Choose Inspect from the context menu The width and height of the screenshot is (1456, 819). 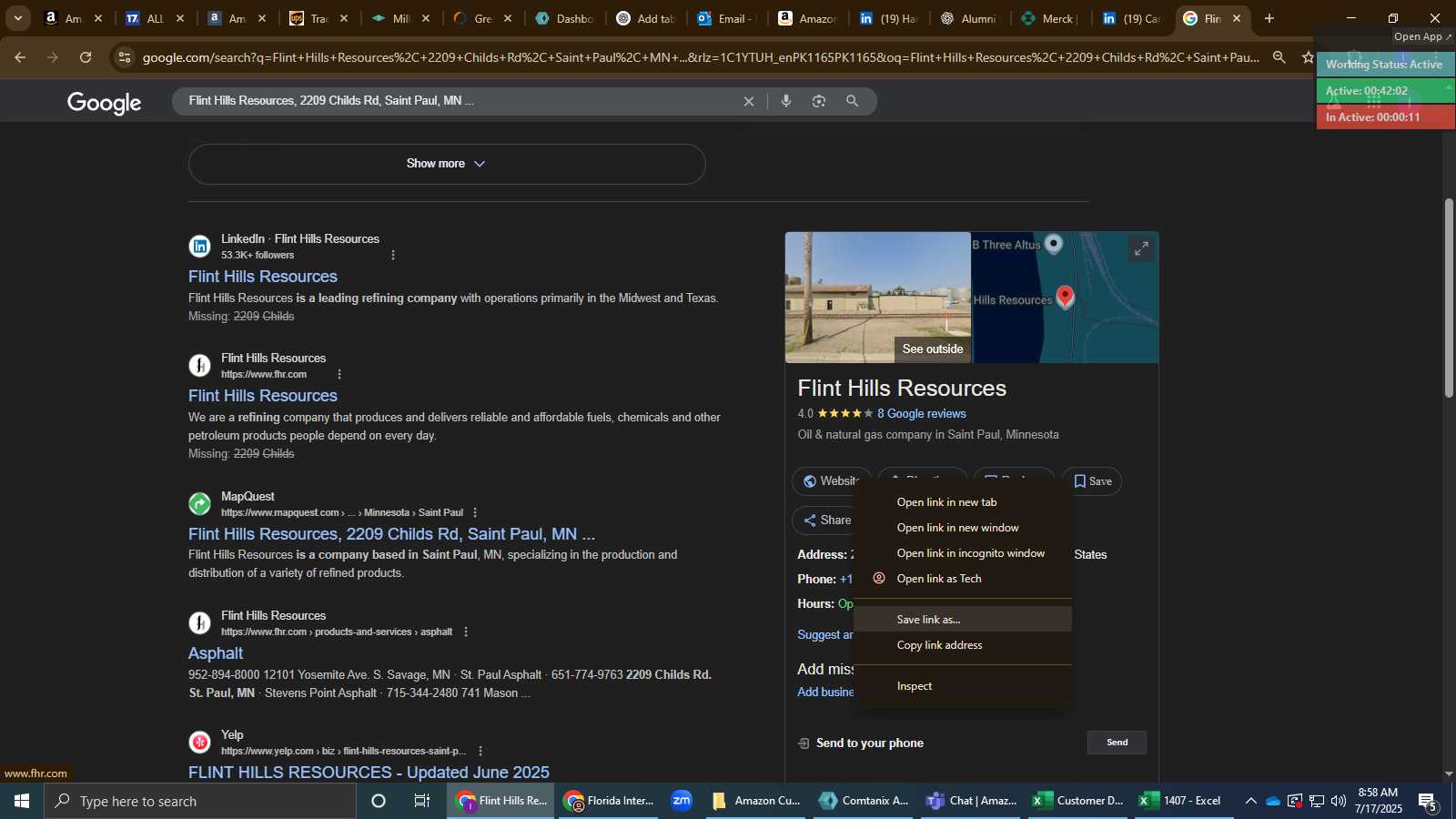(x=963, y=686)
